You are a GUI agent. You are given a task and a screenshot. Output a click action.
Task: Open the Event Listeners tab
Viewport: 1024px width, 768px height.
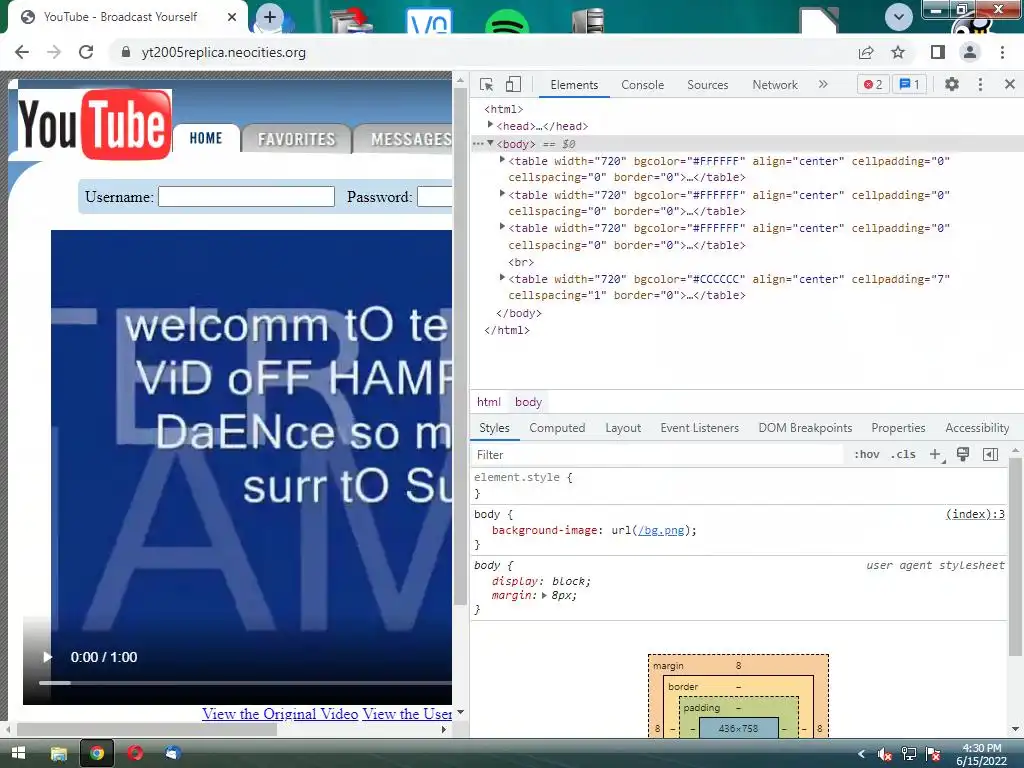pos(699,428)
